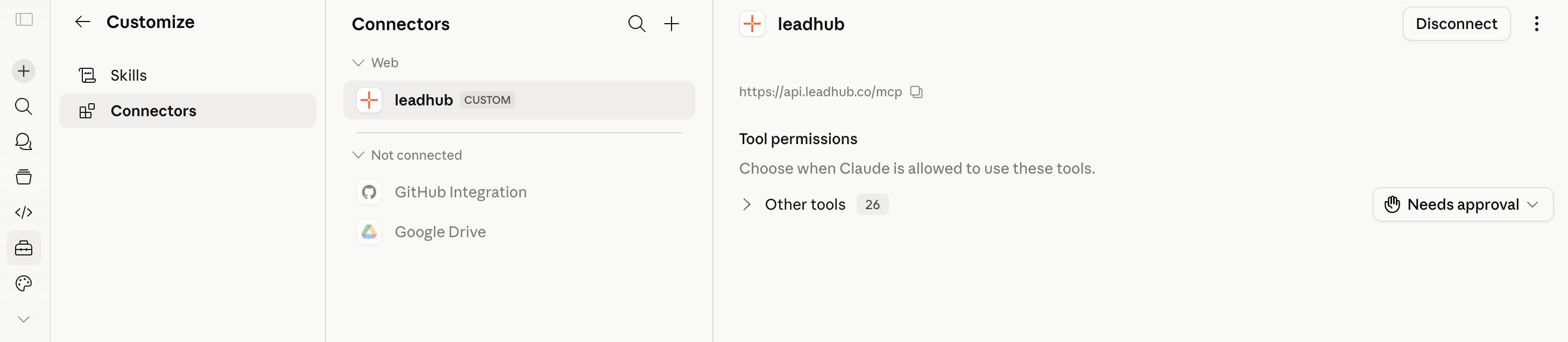The image size is (1568, 342).
Task: Disconnect the leadhub connector
Action: click(1456, 24)
